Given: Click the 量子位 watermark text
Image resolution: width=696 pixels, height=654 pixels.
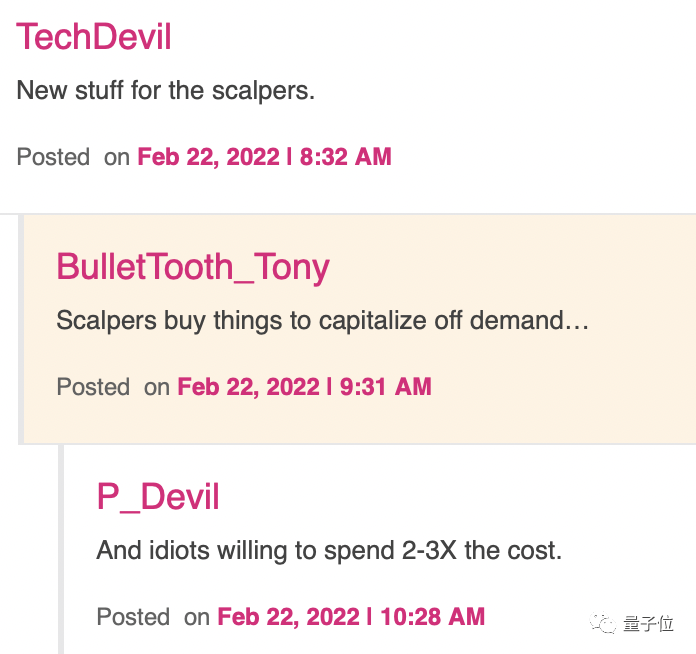Looking at the screenshot, I should coord(651,625).
